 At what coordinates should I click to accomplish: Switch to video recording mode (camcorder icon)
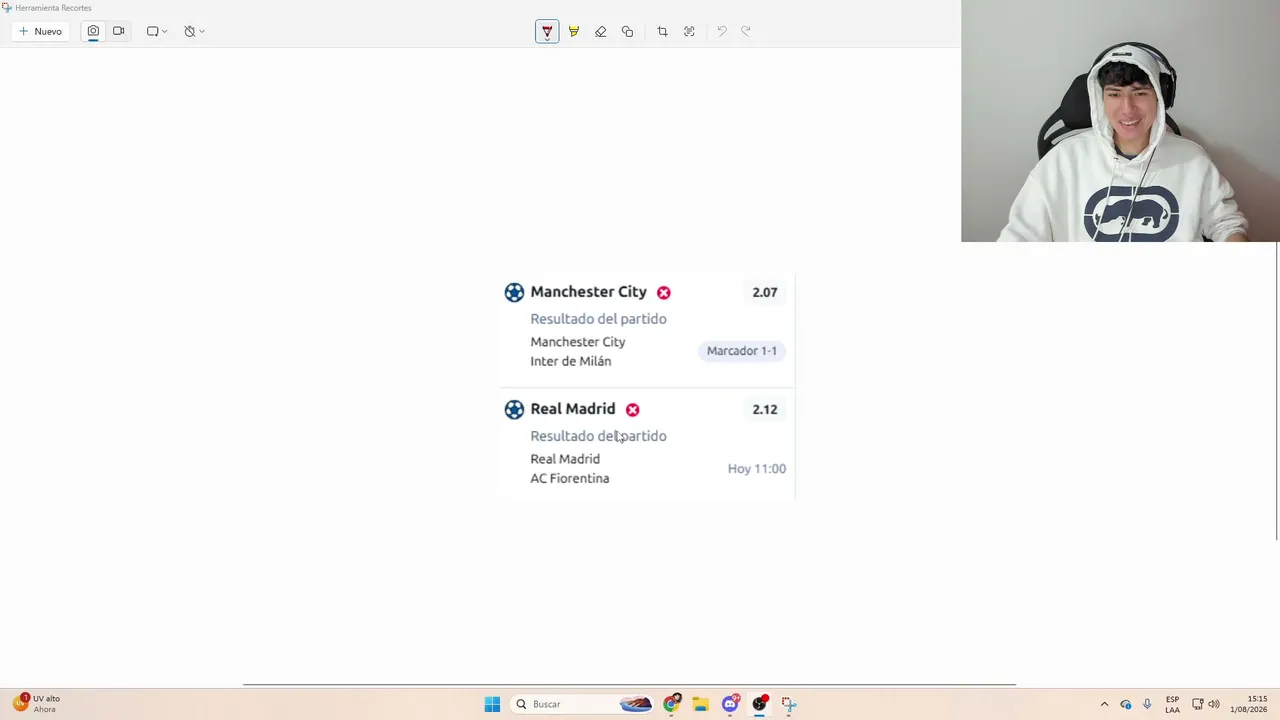(x=119, y=31)
